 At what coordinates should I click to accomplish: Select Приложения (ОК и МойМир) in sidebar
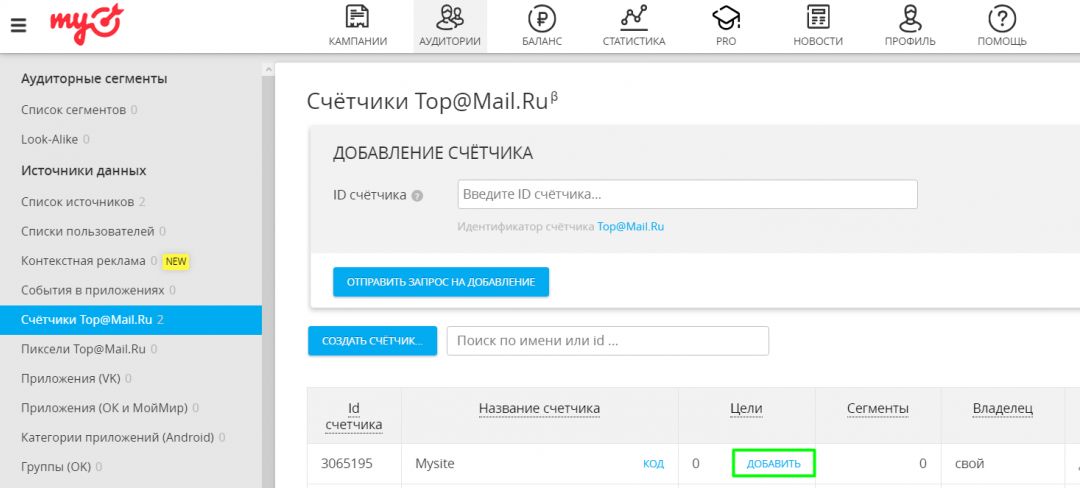(x=104, y=408)
